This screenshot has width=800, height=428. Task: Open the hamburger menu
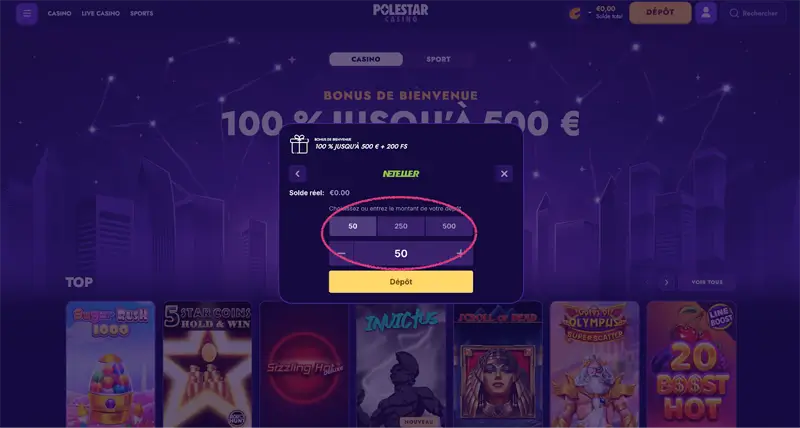(x=27, y=14)
